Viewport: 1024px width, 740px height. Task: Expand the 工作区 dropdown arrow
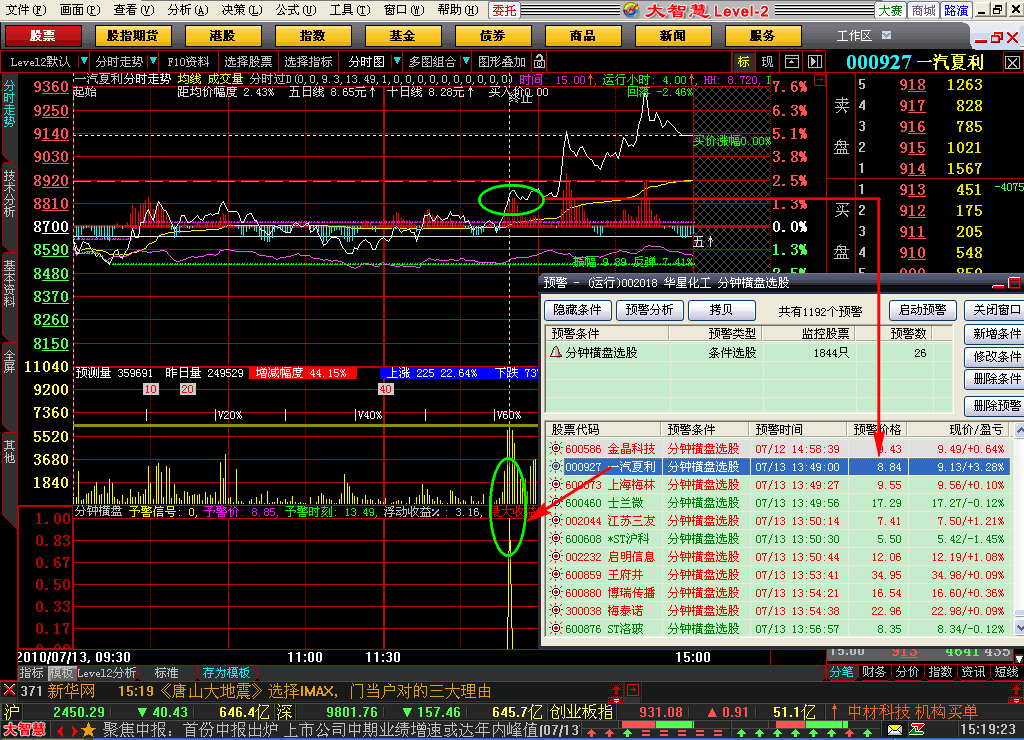[x=886, y=35]
